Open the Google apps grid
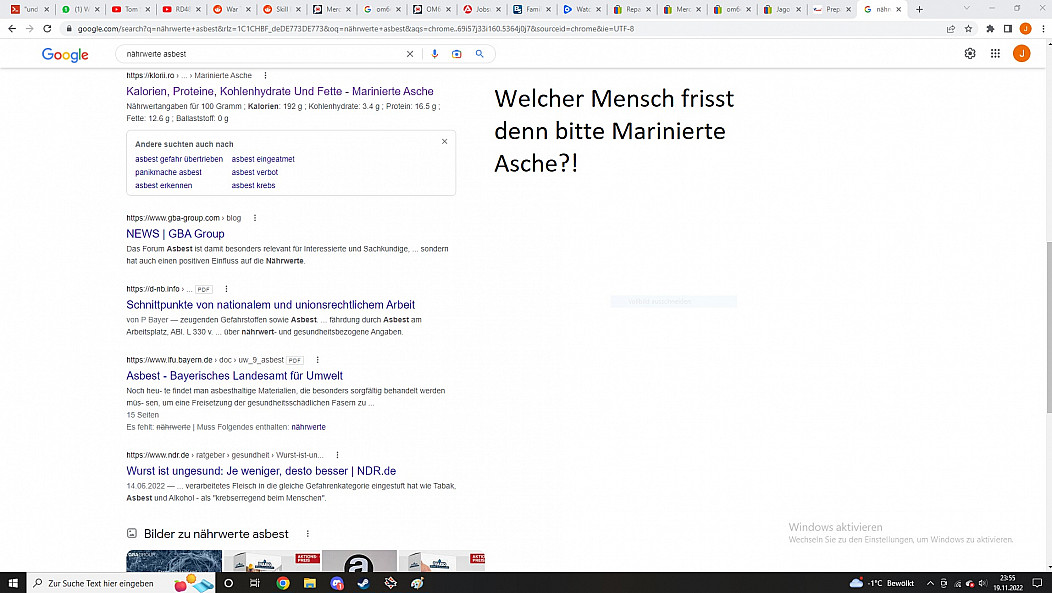Viewport: 1052px width, 593px height. pos(995,54)
